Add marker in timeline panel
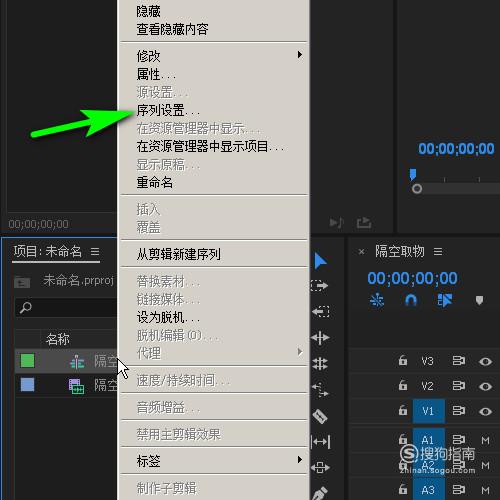This screenshot has width=500, height=500. coord(479,301)
